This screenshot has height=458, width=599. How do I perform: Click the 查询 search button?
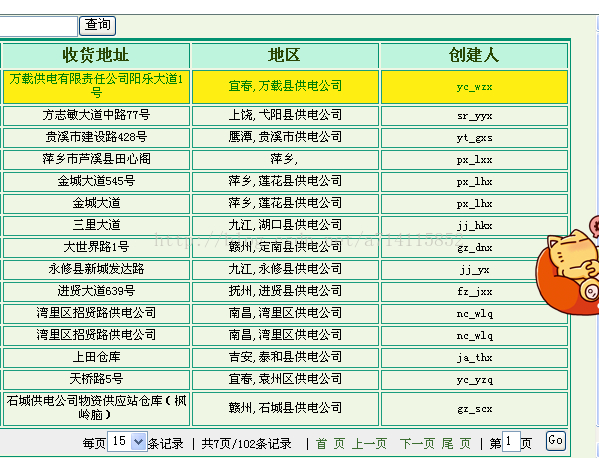(x=97, y=26)
